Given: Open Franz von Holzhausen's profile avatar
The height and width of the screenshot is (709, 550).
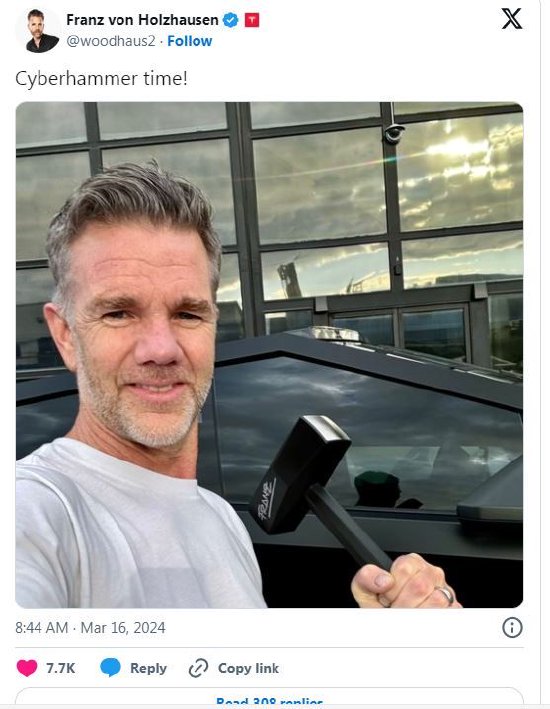Looking at the screenshot, I should [x=38, y=30].
